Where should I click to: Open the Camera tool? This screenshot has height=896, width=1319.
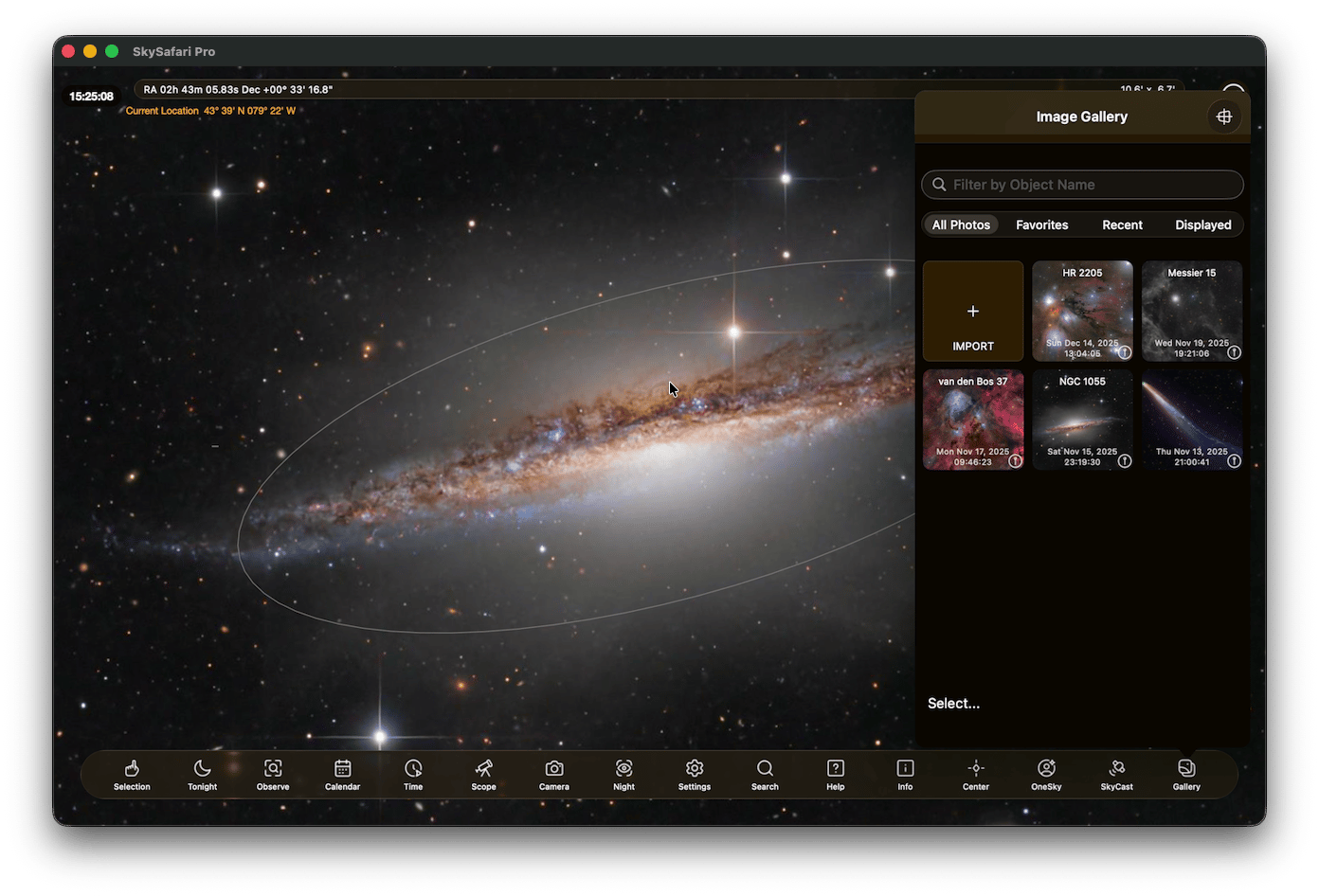[x=553, y=774]
